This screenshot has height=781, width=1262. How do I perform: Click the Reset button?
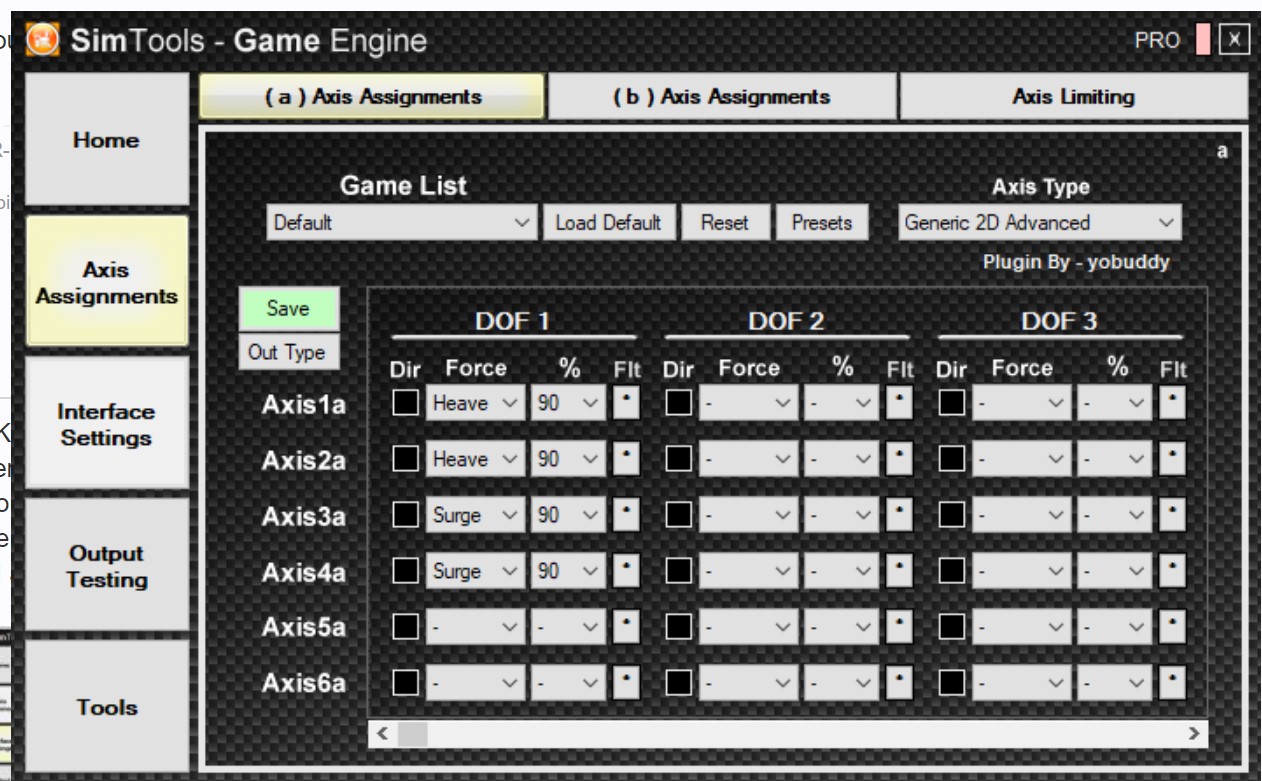pyautogui.click(x=725, y=223)
